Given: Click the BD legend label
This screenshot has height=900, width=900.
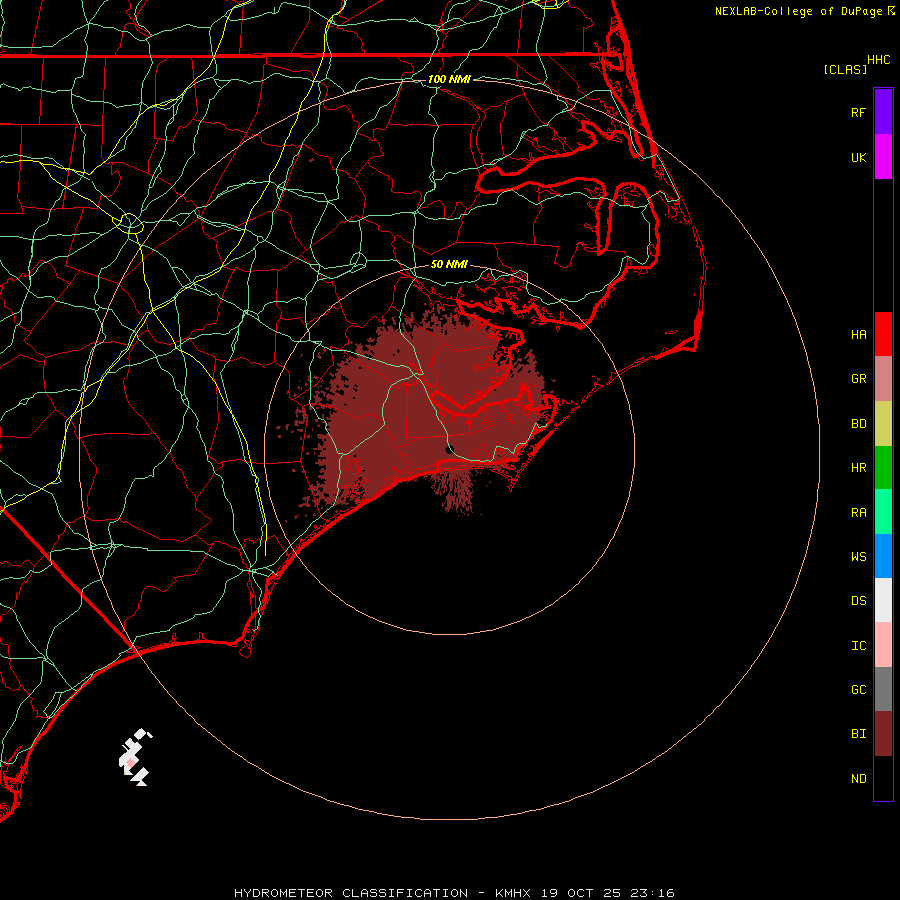Looking at the screenshot, I should point(859,424).
